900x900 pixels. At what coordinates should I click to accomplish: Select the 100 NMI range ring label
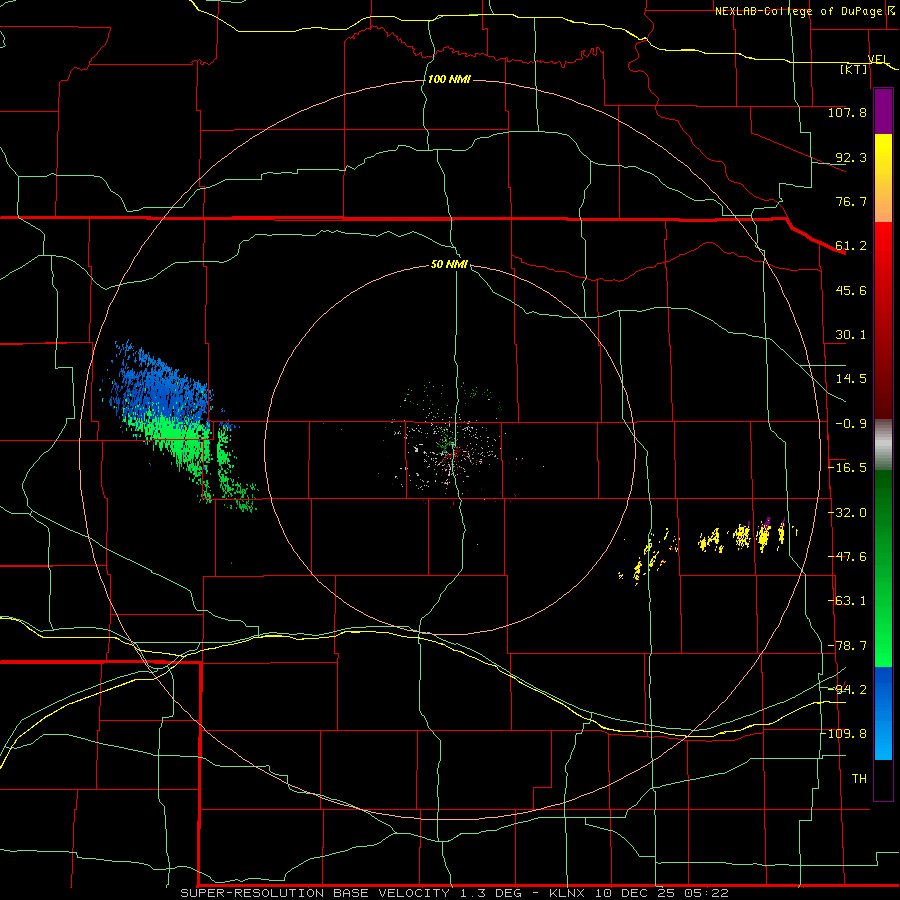tap(449, 79)
